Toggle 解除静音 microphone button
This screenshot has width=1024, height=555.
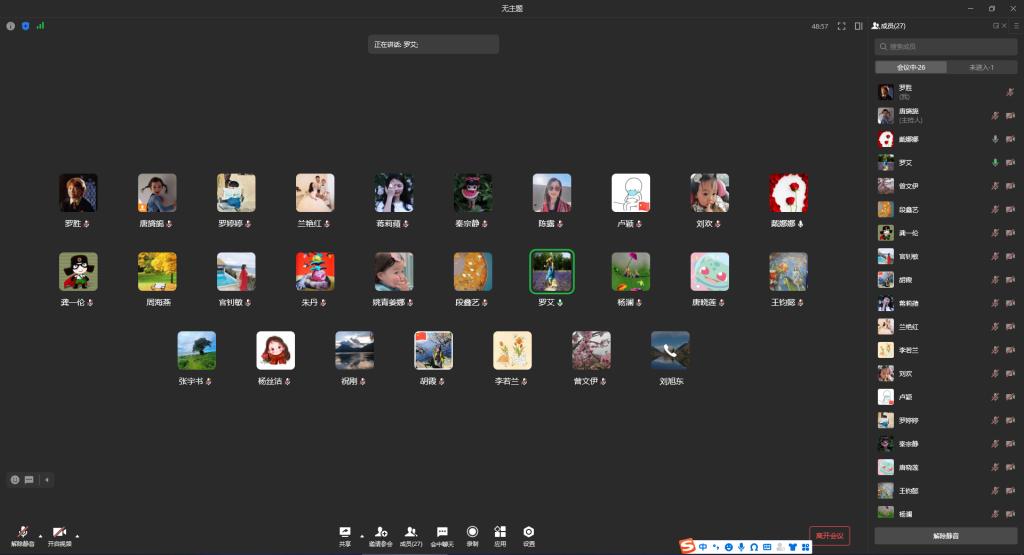point(22,533)
